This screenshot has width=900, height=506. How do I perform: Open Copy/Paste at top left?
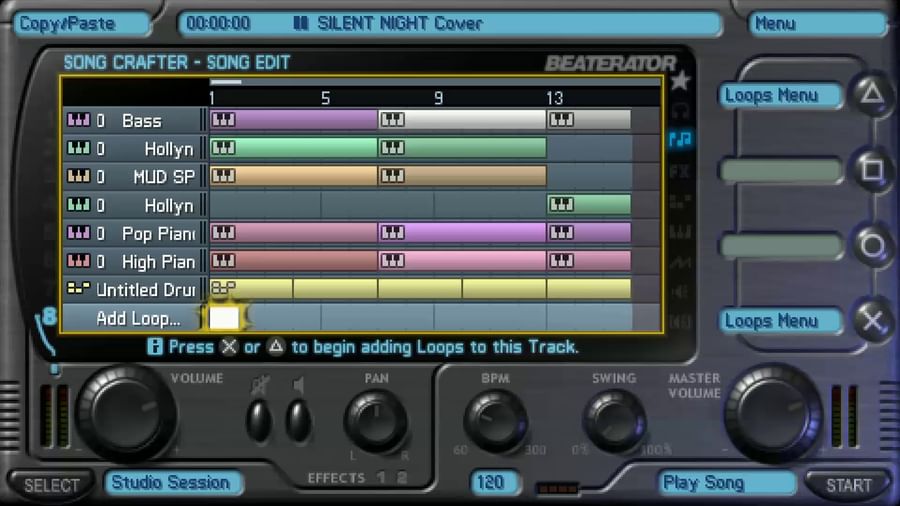81,24
